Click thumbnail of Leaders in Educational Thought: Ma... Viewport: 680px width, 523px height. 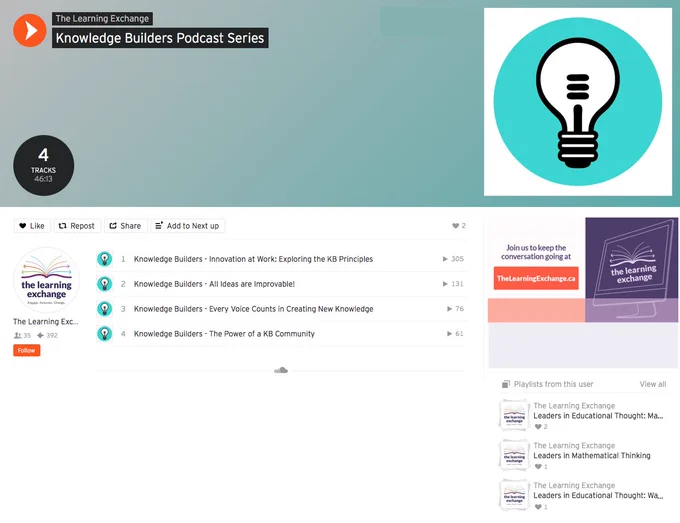pyautogui.click(x=514, y=415)
